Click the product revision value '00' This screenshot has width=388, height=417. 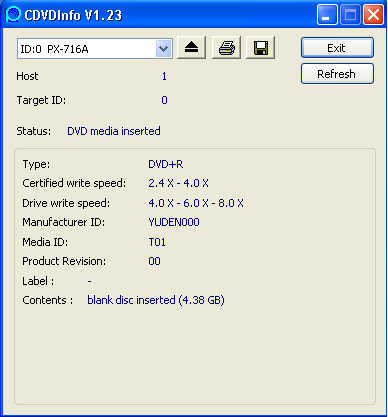pyautogui.click(x=154, y=261)
